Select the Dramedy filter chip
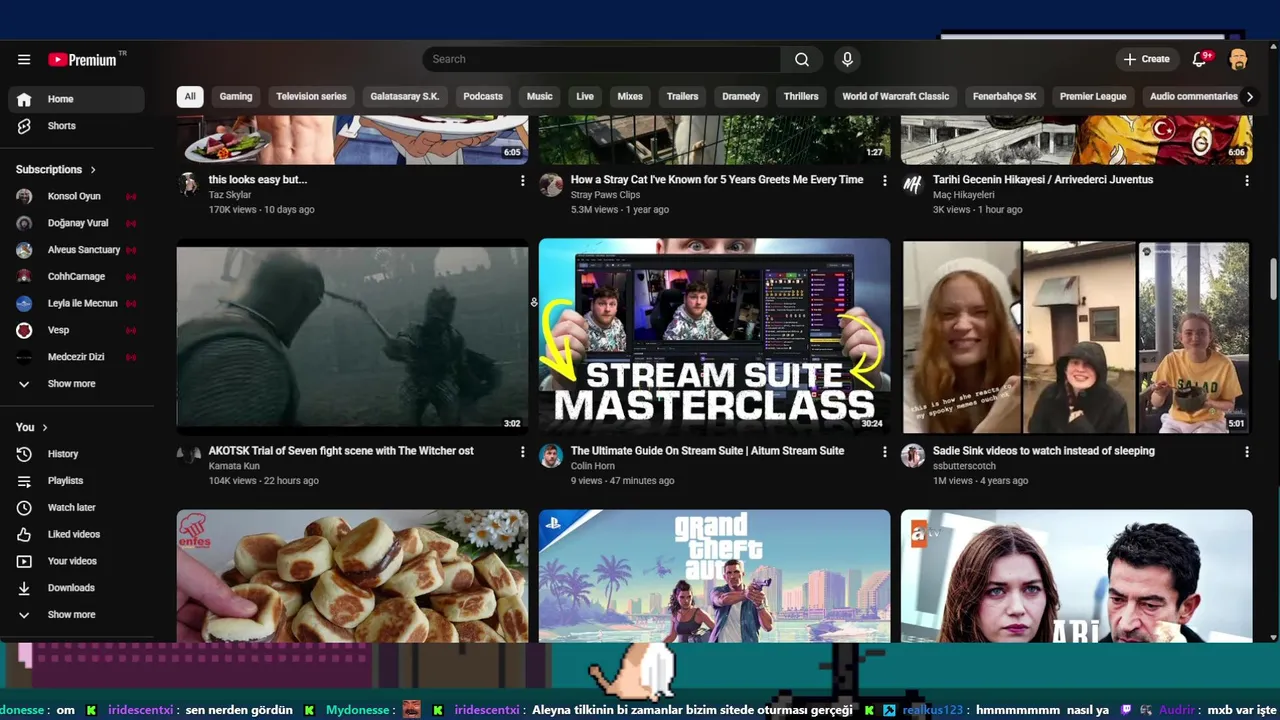The image size is (1280, 720). [x=741, y=97]
